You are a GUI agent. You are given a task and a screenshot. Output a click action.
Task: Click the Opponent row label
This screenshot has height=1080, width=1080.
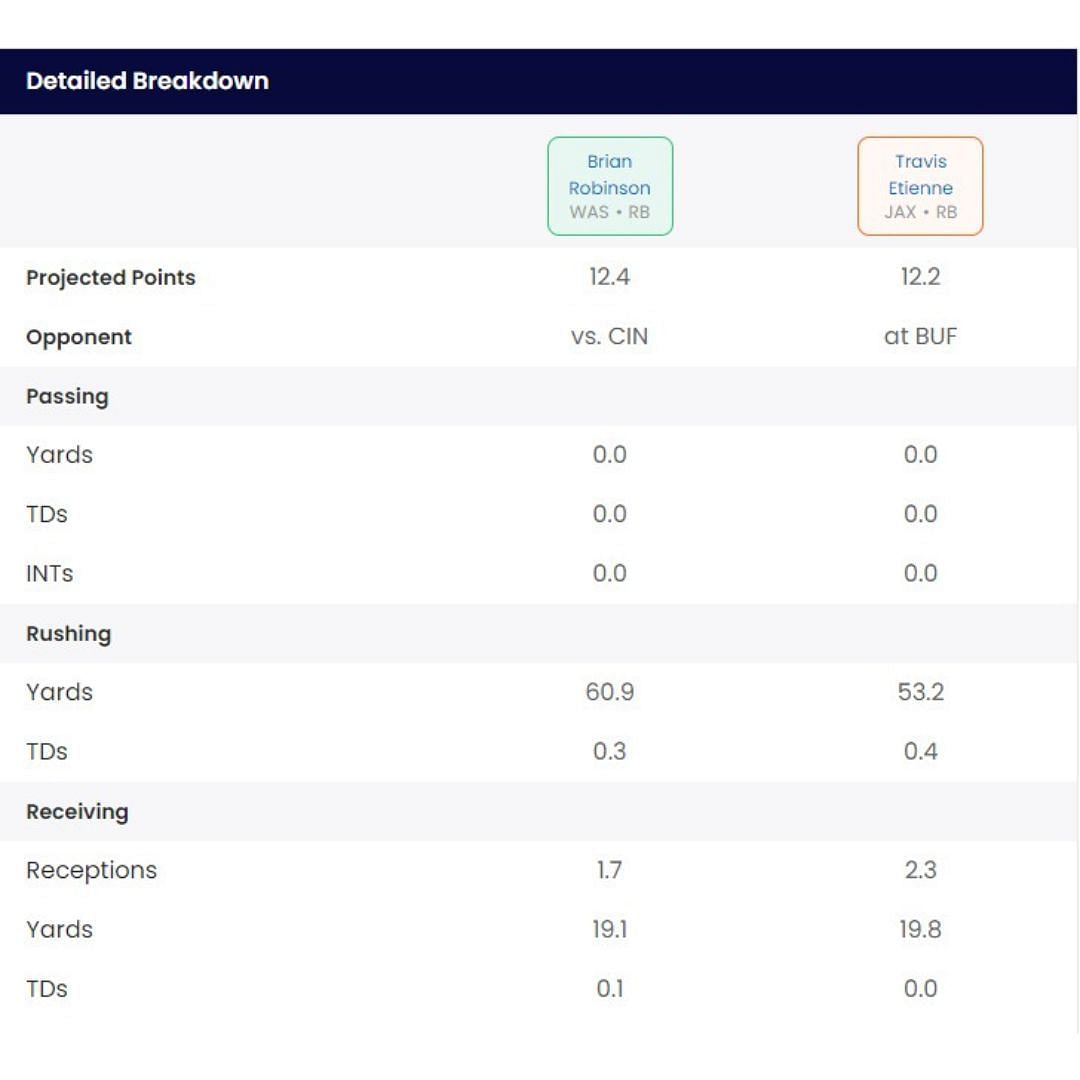point(79,337)
